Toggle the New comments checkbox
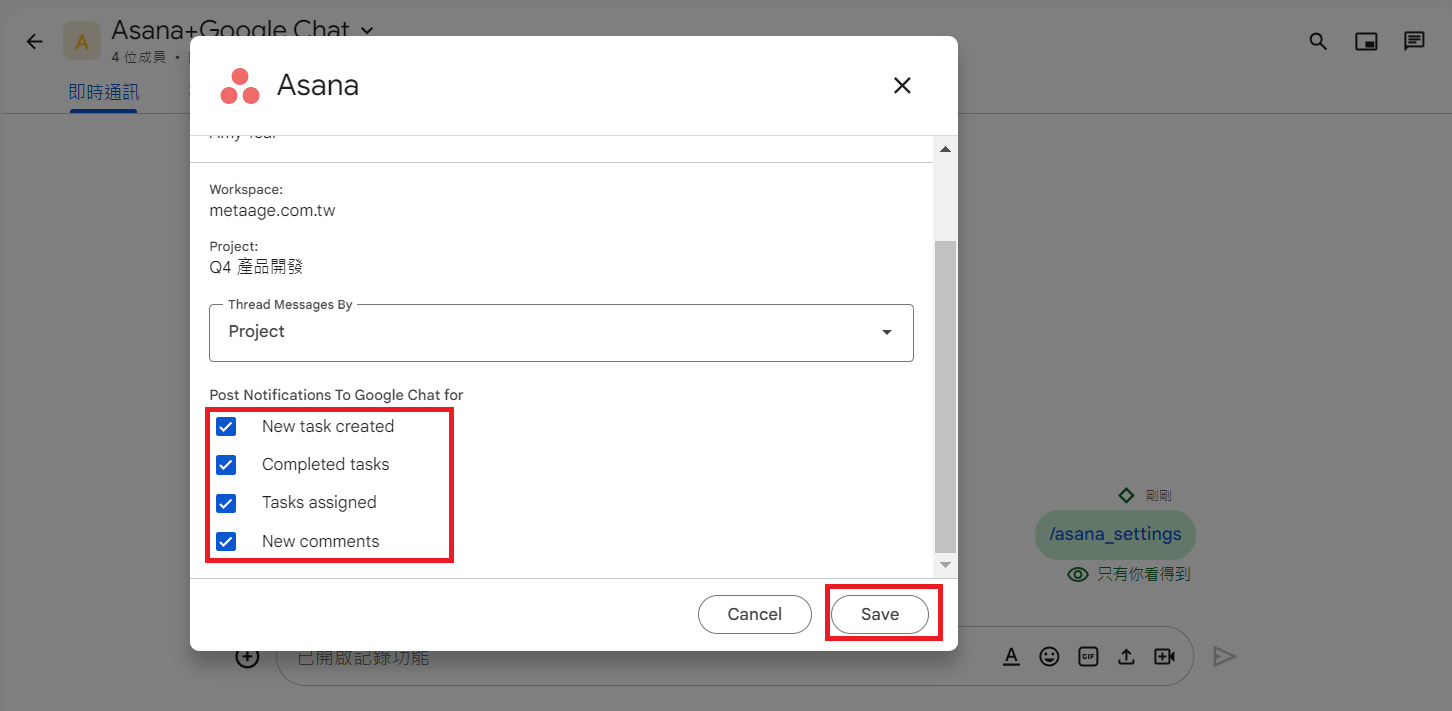Image resolution: width=1452 pixels, height=711 pixels. [x=226, y=542]
